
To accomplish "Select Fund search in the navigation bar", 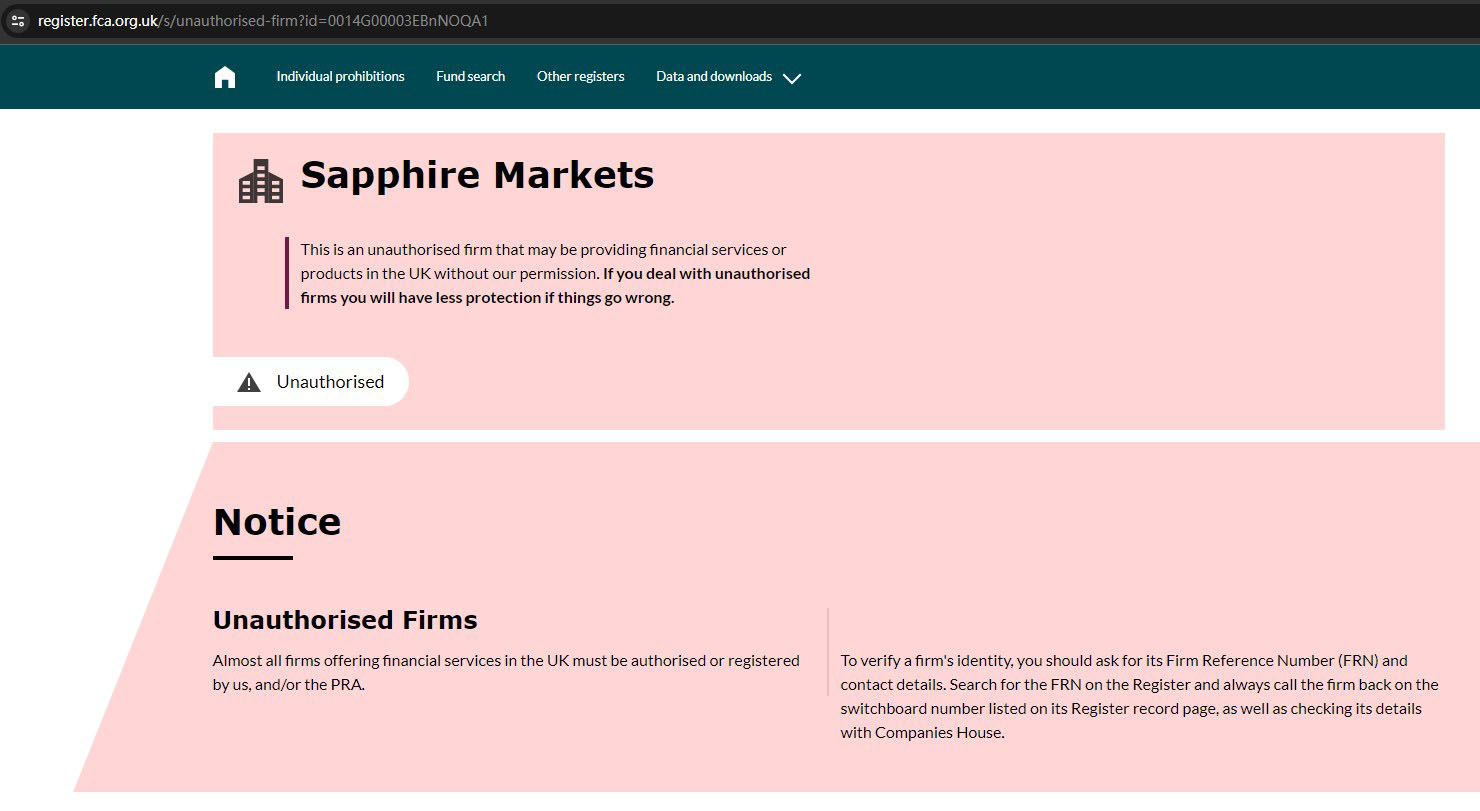I will (x=470, y=76).
